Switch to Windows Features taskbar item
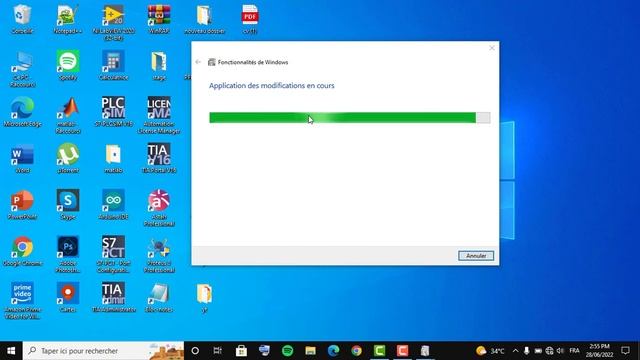The image size is (640, 360). pos(425,351)
